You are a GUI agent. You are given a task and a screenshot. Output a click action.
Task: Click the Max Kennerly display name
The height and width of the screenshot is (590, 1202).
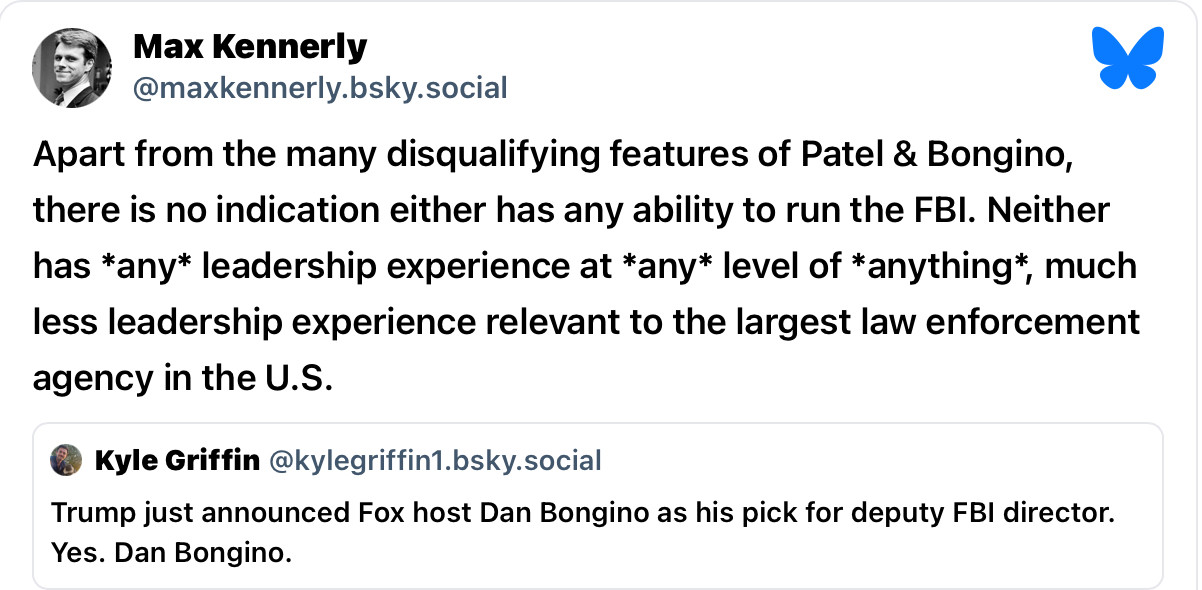click(250, 46)
